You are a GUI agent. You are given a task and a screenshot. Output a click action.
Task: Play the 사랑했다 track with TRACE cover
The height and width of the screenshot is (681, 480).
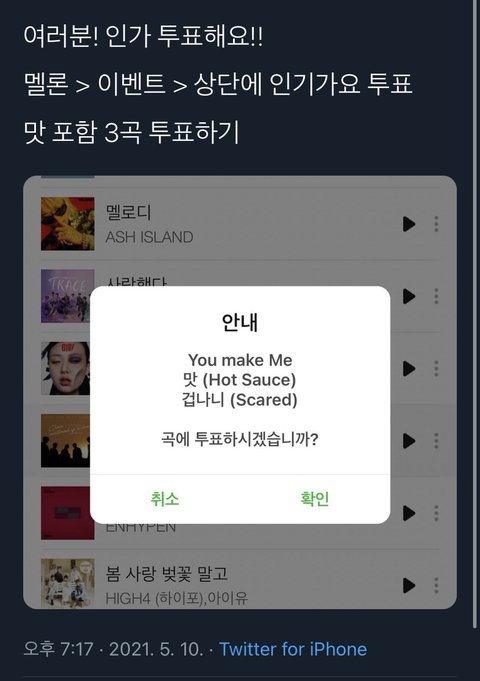point(409,296)
